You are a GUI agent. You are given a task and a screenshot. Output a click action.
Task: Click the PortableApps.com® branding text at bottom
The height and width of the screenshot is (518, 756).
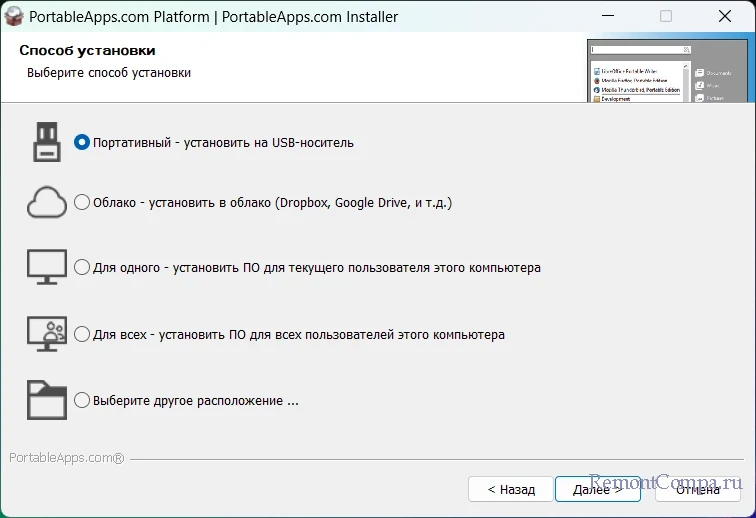click(x=66, y=458)
